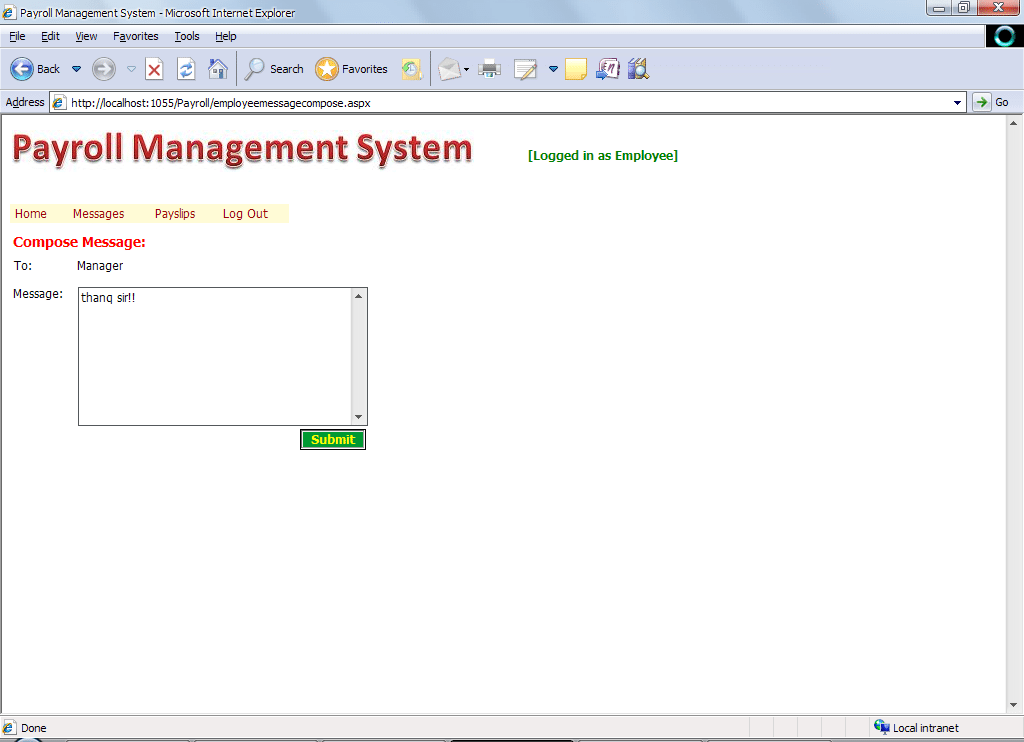The height and width of the screenshot is (742, 1024).
Task: Refresh the page with the Refresh icon
Action: coord(186,69)
